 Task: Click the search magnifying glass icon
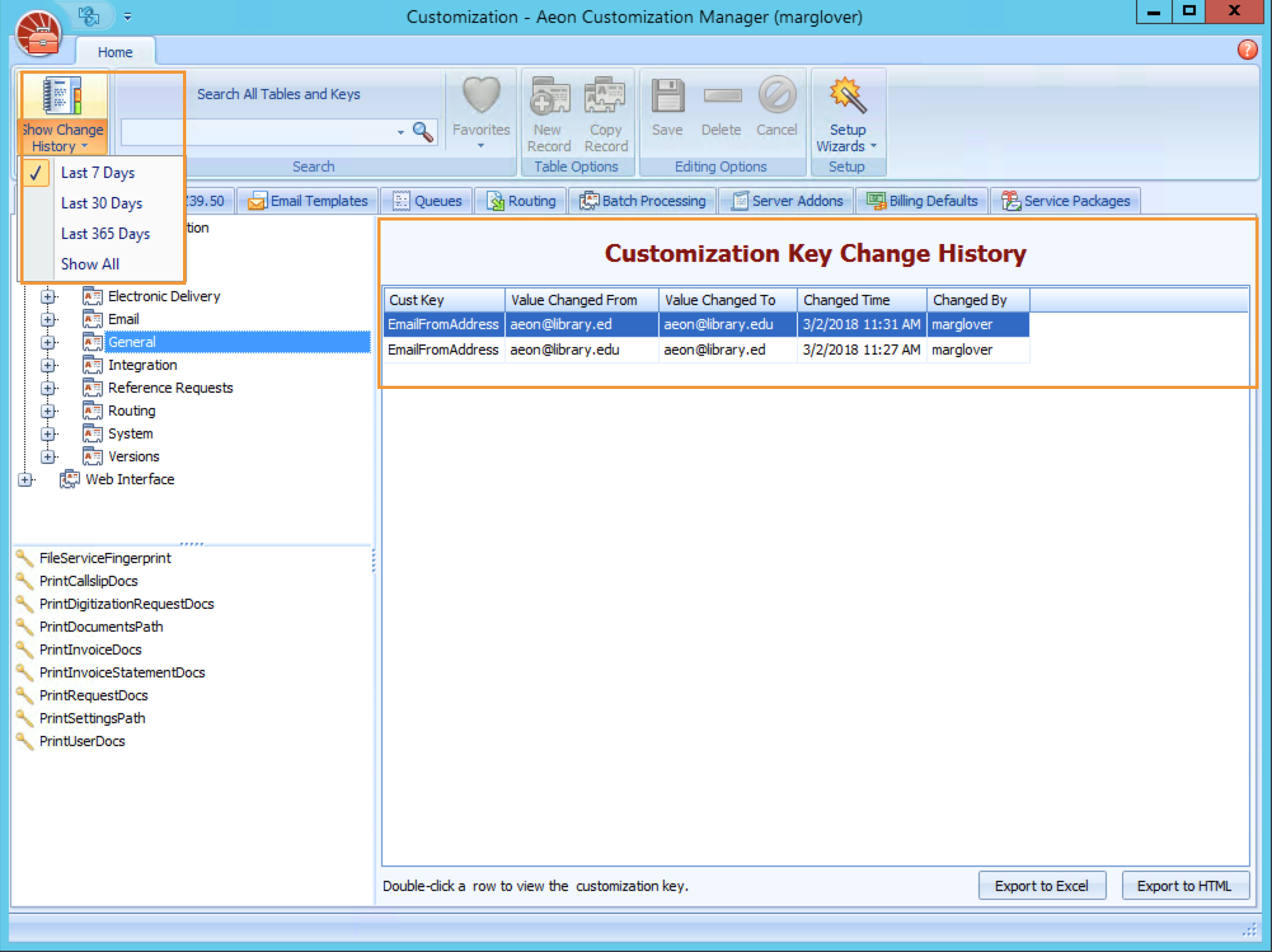point(422,132)
